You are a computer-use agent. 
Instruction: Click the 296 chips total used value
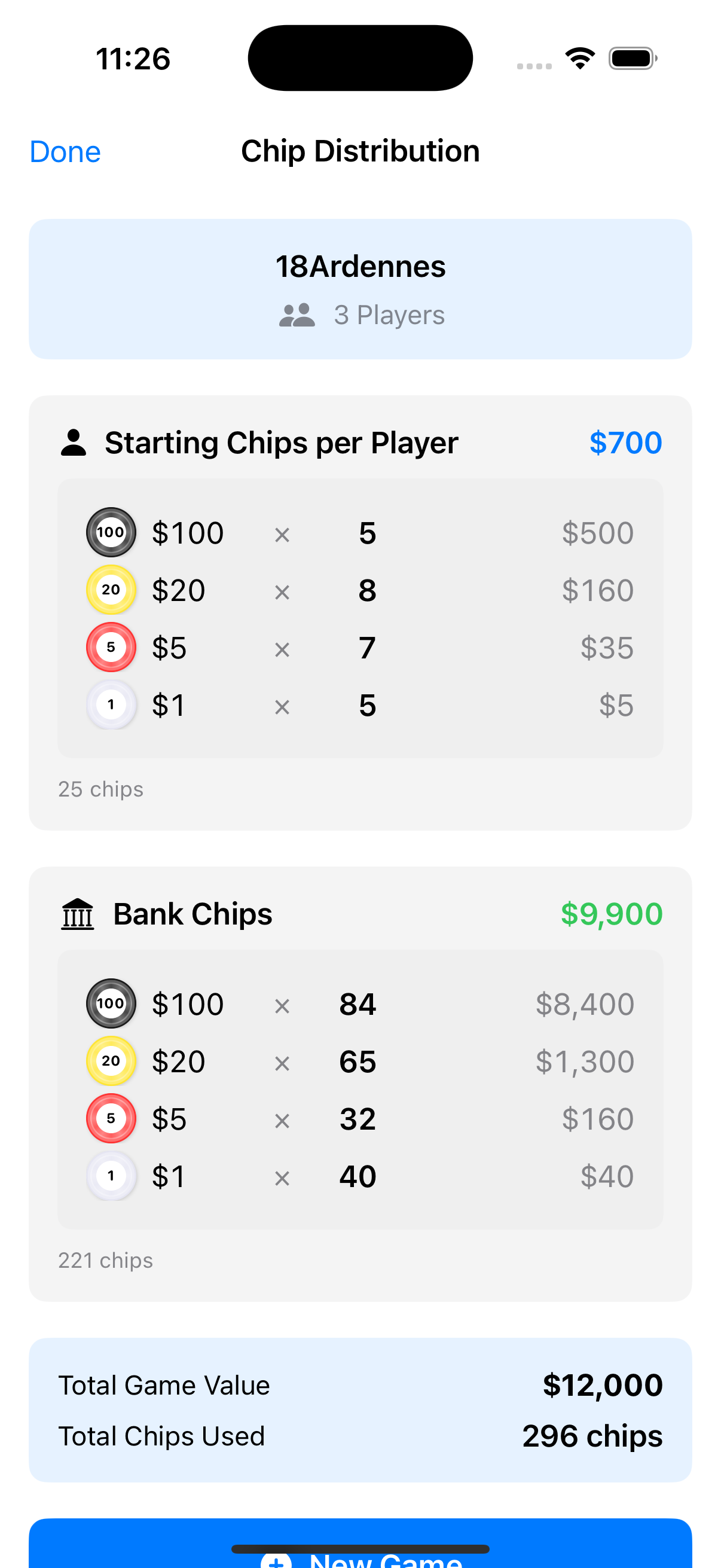pos(592,1436)
